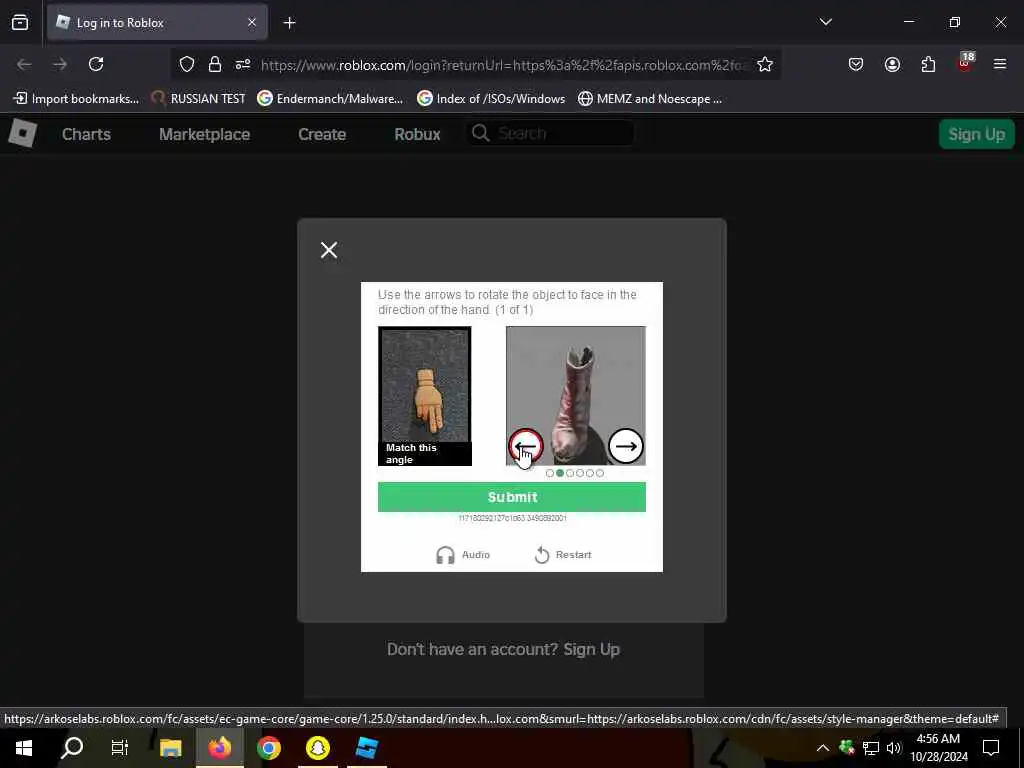Open Windows taskbar search
The width and height of the screenshot is (1024, 768).
72,748
